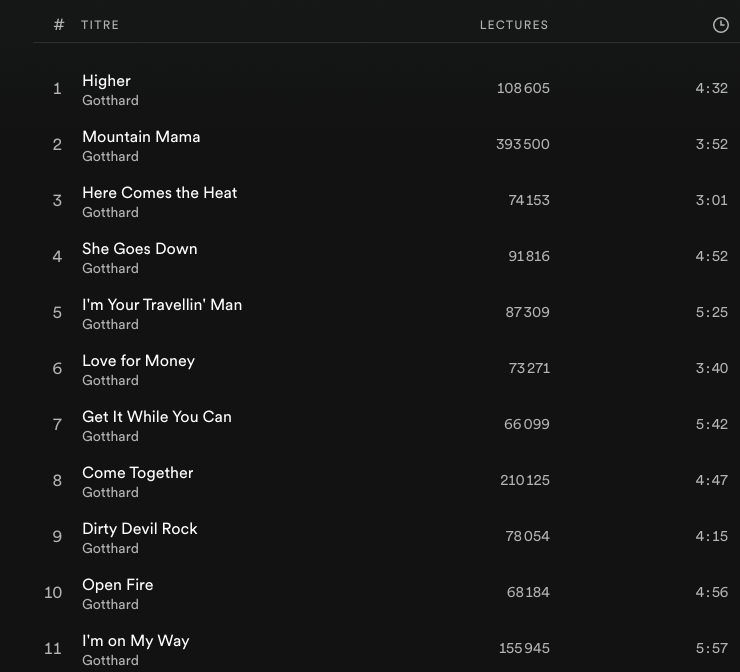Image resolution: width=740 pixels, height=672 pixels.
Task: Click track number 2 in the list
Action: point(57,145)
